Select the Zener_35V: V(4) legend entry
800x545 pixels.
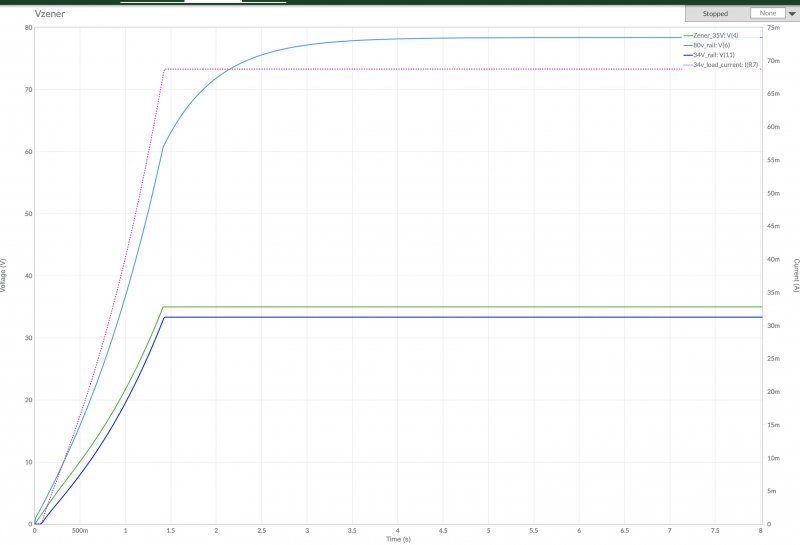coord(715,36)
